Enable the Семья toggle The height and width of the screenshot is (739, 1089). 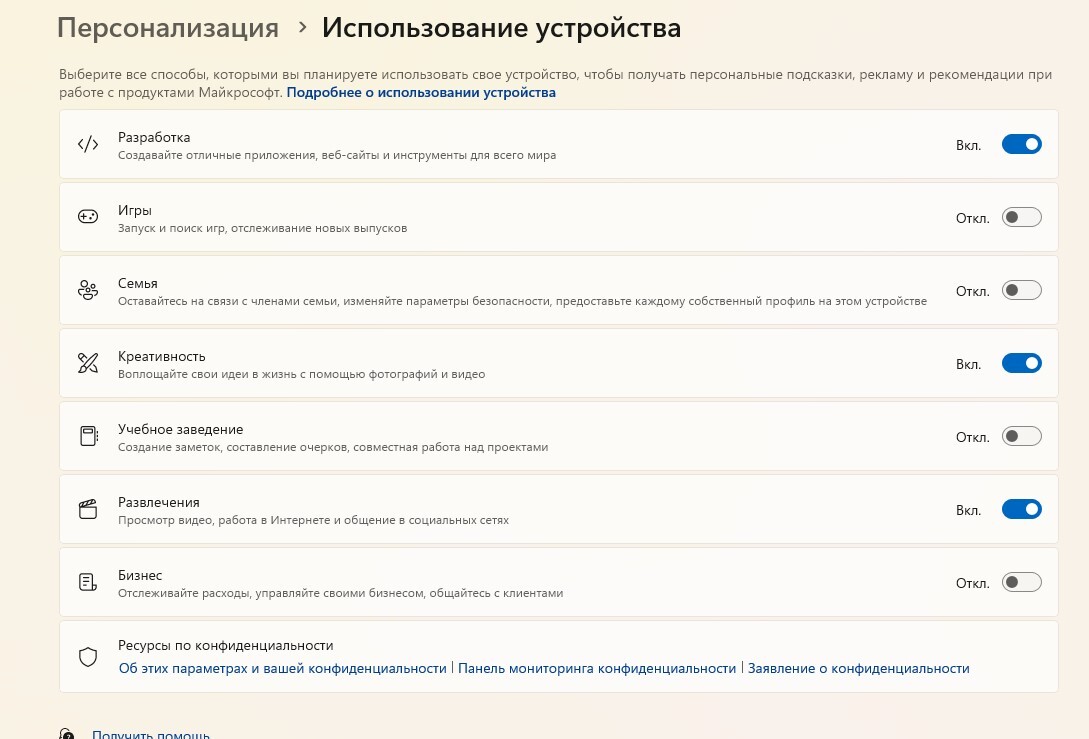pos(1021,290)
